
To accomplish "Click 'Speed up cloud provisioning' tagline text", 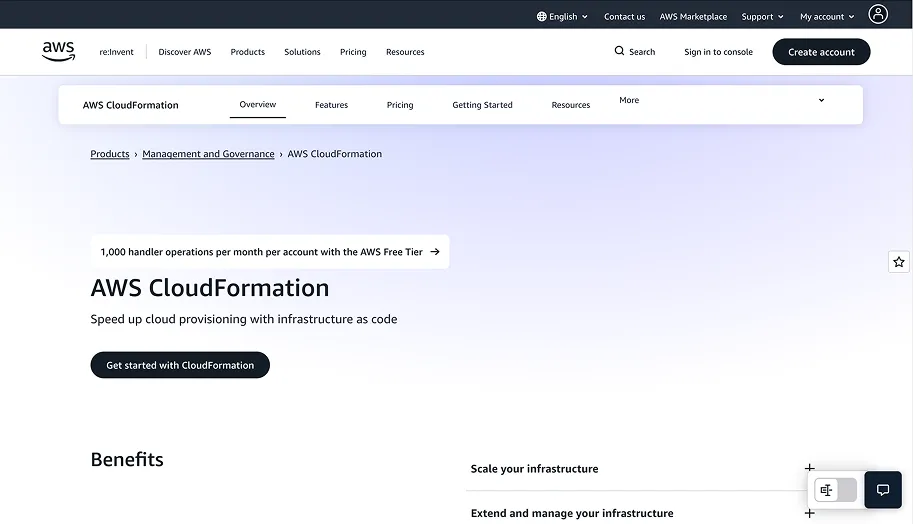I will (243, 319).
